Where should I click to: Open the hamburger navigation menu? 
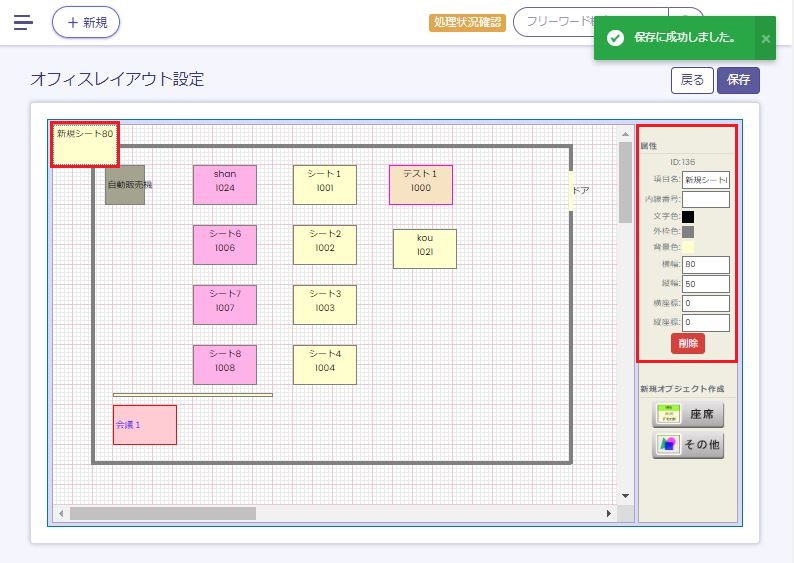pyautogui.click(x=23, y=22)
